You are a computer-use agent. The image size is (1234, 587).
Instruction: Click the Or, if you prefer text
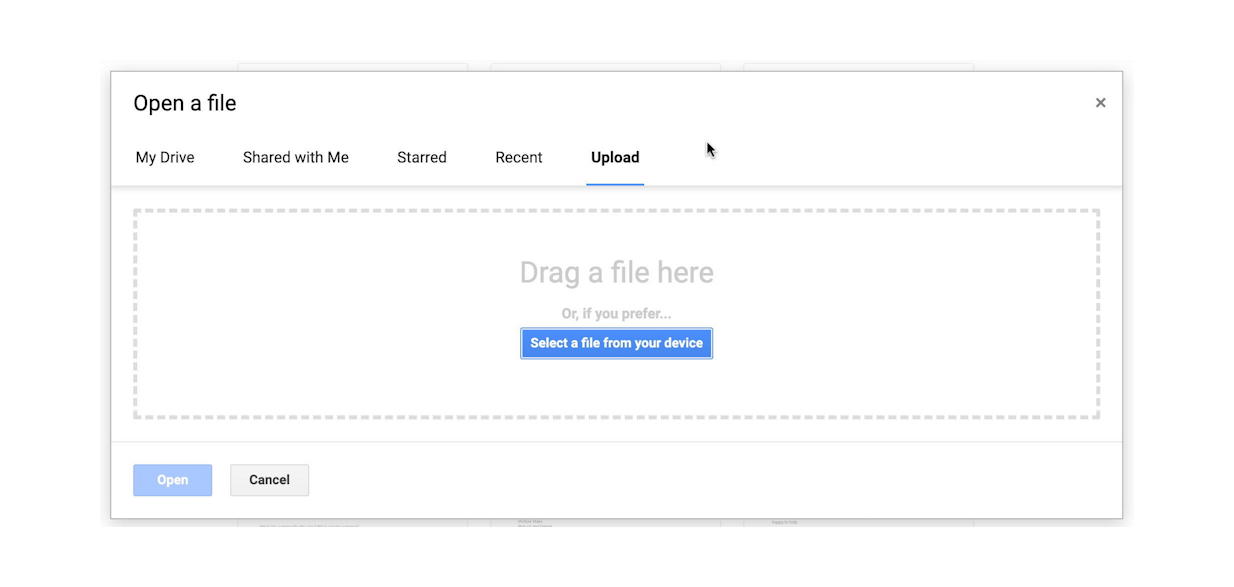616,313
